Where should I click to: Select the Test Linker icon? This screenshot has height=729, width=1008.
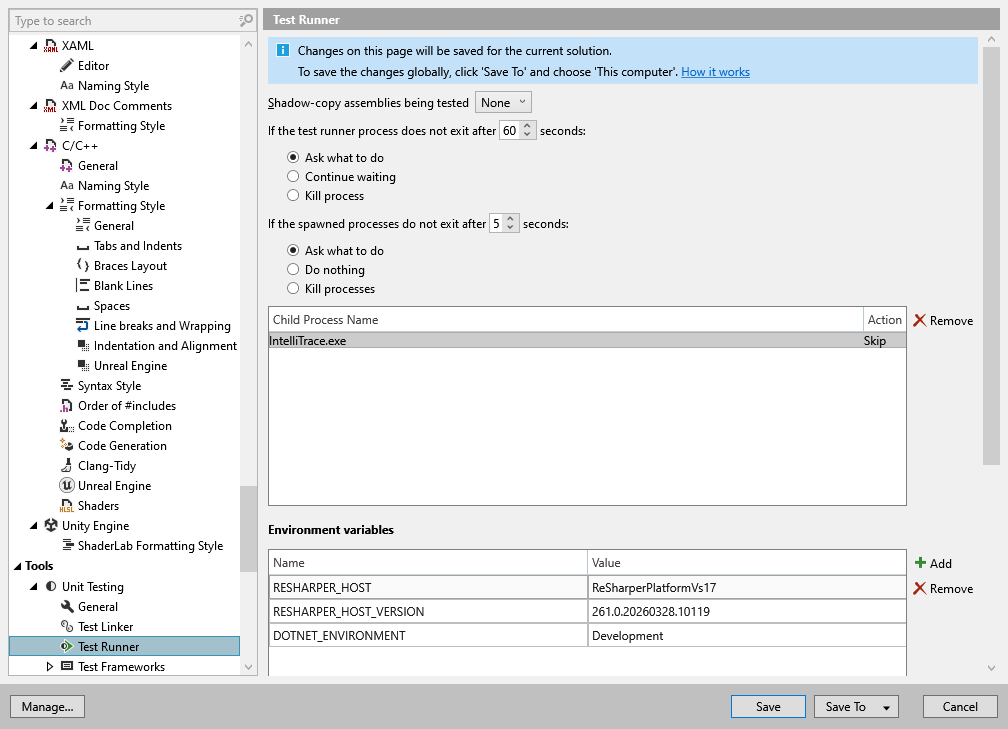69,626
